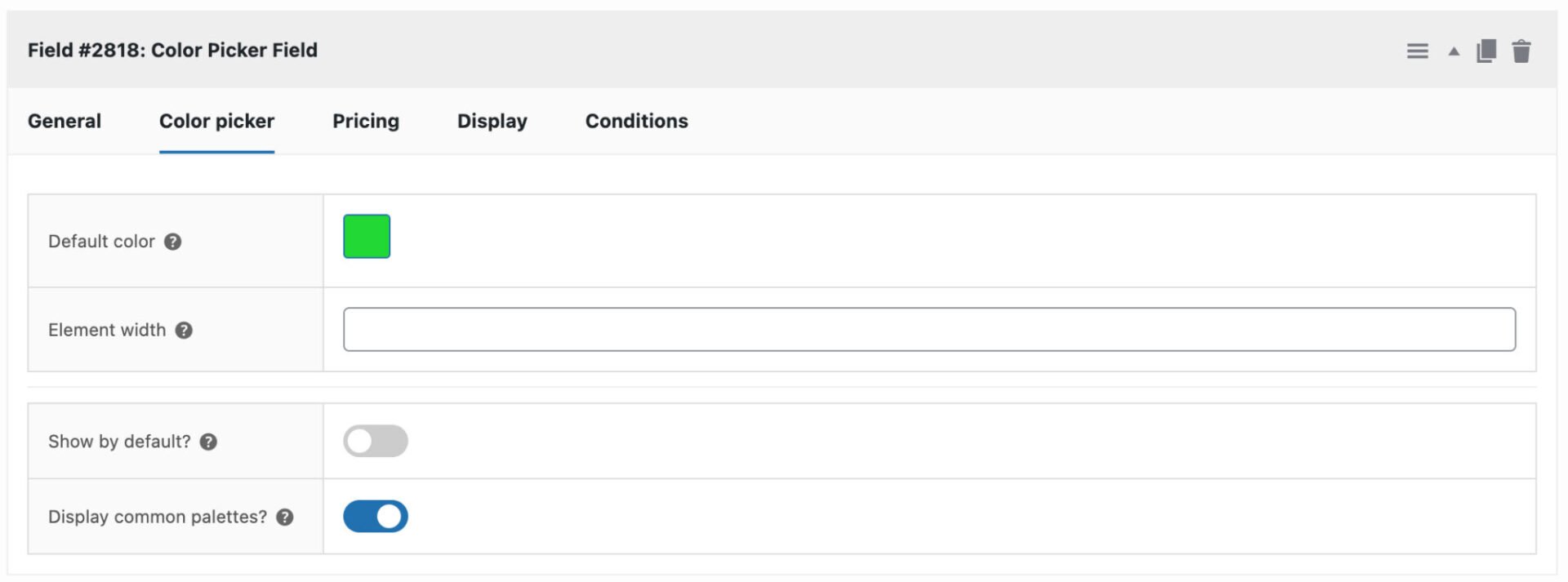Click inside the Element width input
1568x582 pixels.
pyautogui.click(x=929, y=329)
